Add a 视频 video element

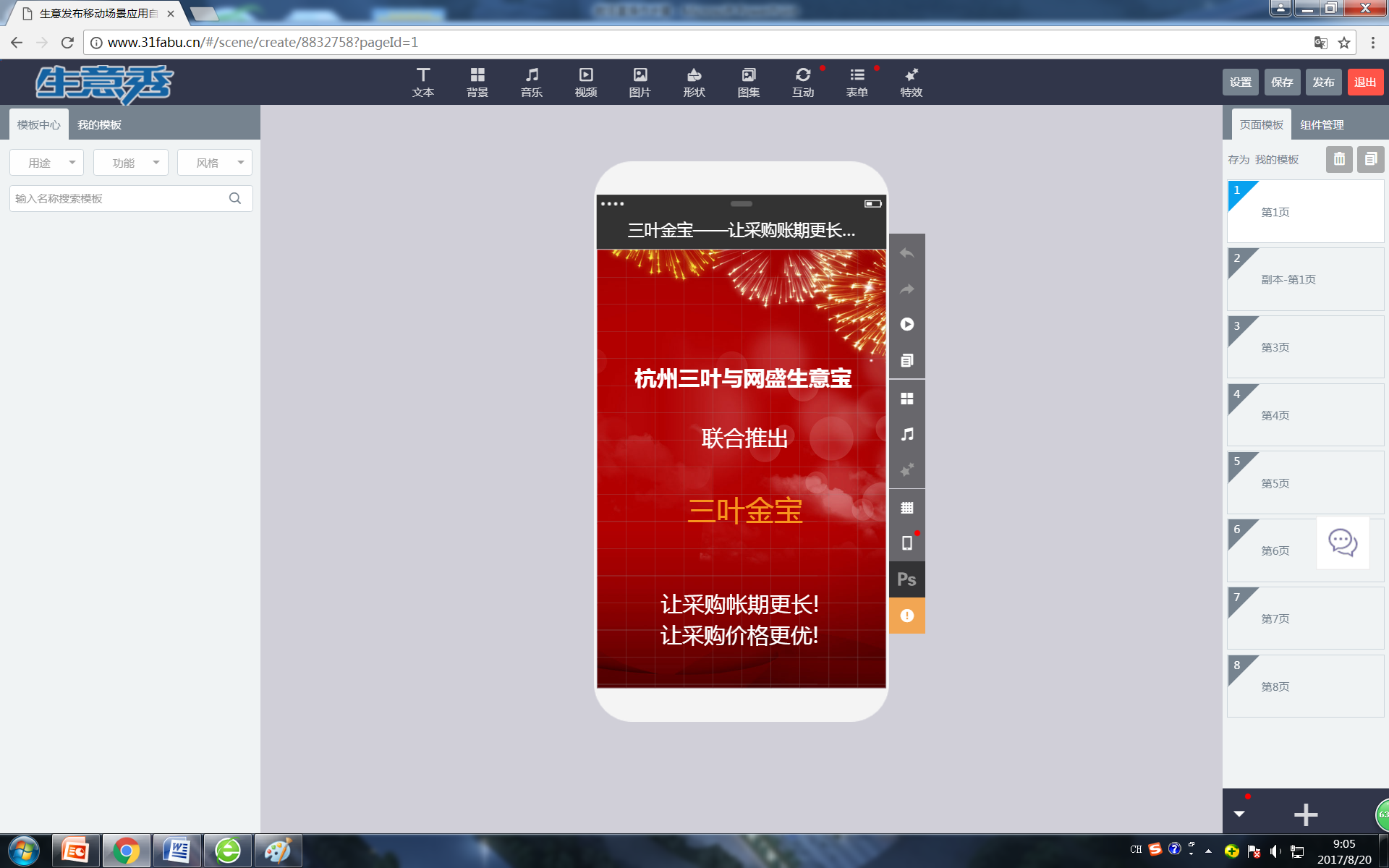click(x=586, y=82)
